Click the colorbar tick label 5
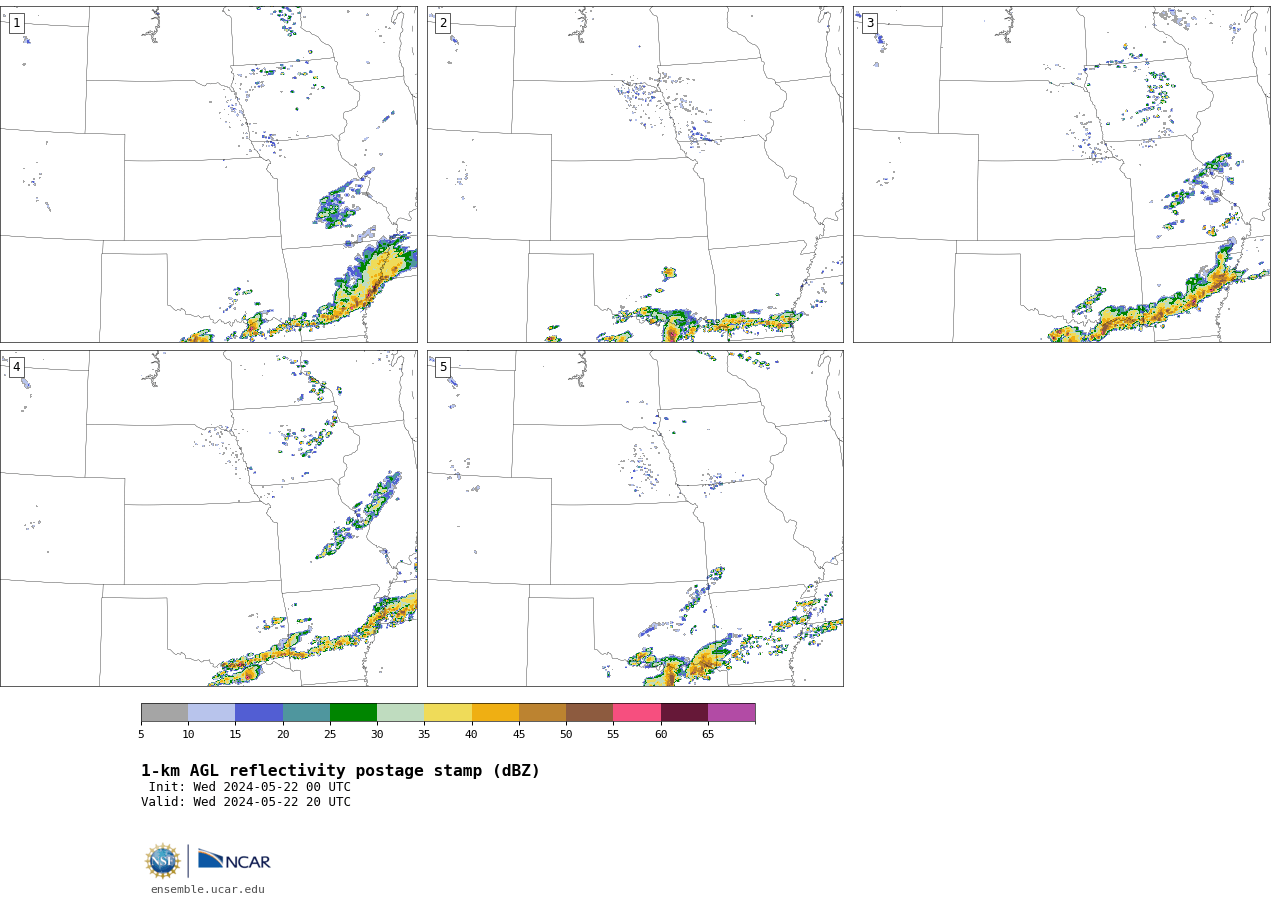The image size is (1280, 901). (141, 734)
